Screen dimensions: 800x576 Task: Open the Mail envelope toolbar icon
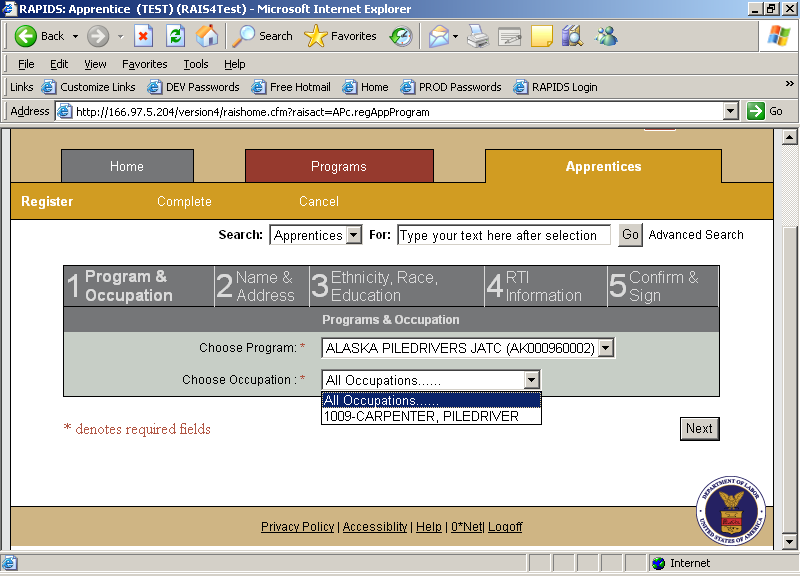click(x=438, y=36)
